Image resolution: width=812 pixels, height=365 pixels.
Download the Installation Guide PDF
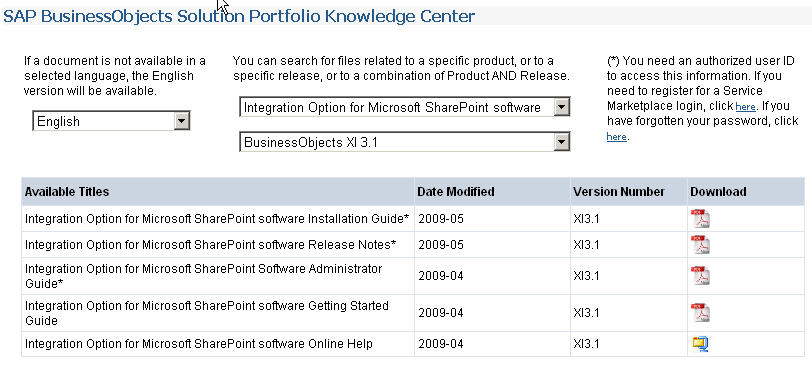coord(701,219)
